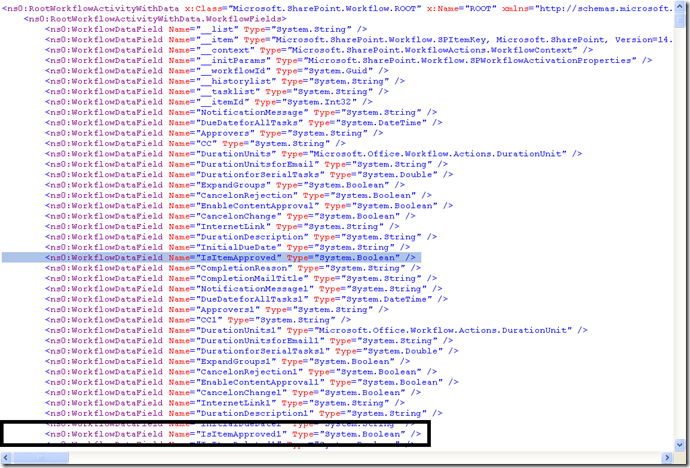Screen dimensions: 690x468
Task: Select the "DueDateforAllTasks" DateTime line
Action: point(243,123)
